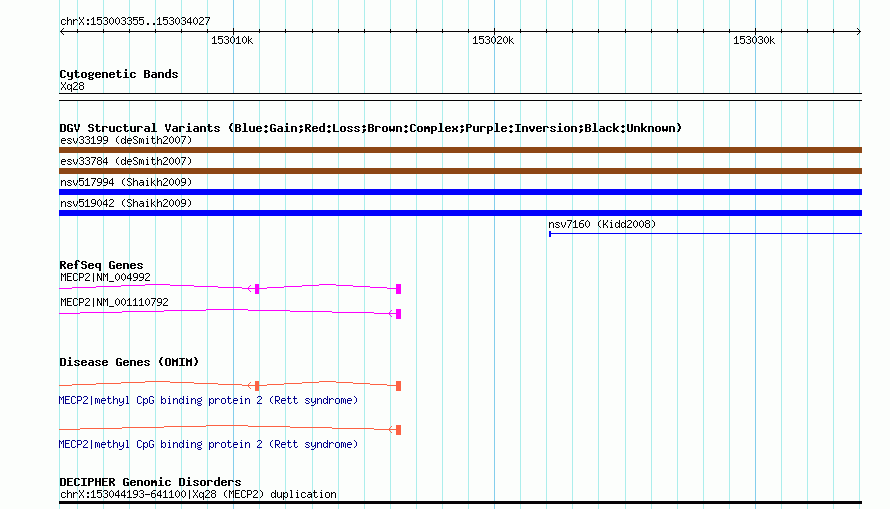Click the 153010k ruler tick label

click(x=232, y=40)
